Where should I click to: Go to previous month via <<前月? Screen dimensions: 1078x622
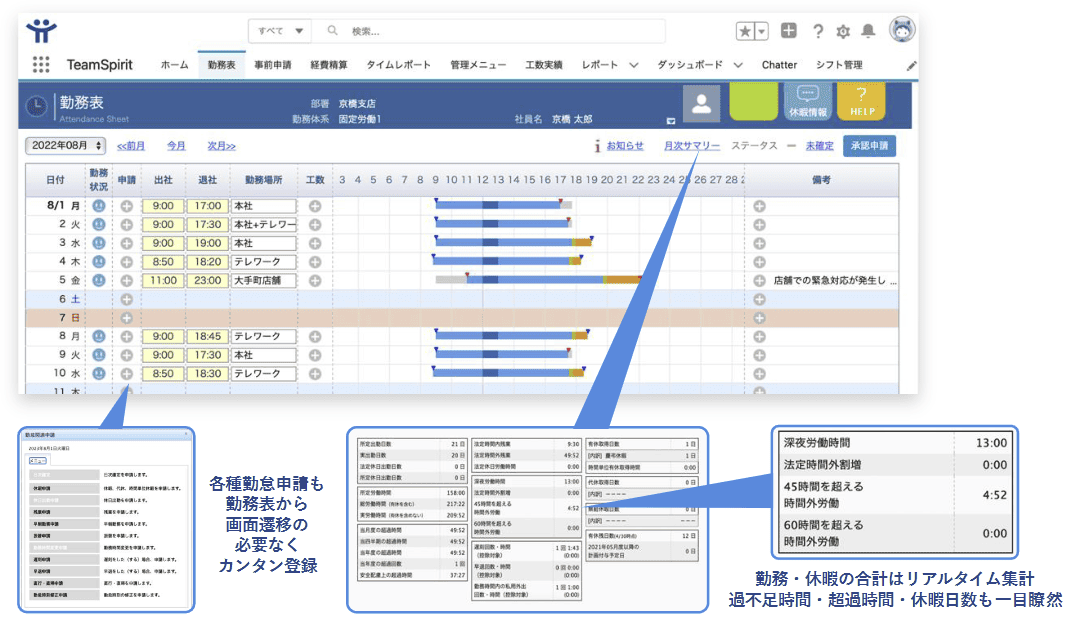pyautogui.click(x=130, y=146)
